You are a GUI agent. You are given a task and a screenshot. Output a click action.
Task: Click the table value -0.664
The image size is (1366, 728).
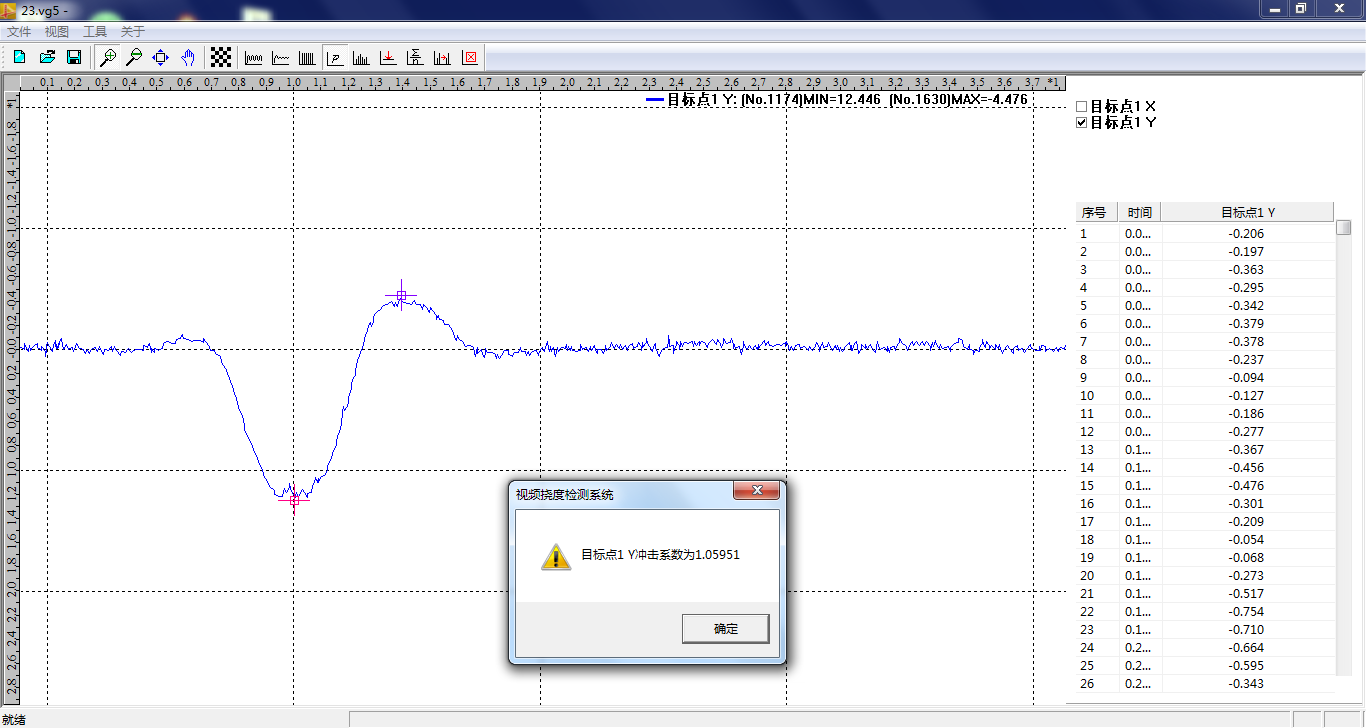[x=1248, y=648]
